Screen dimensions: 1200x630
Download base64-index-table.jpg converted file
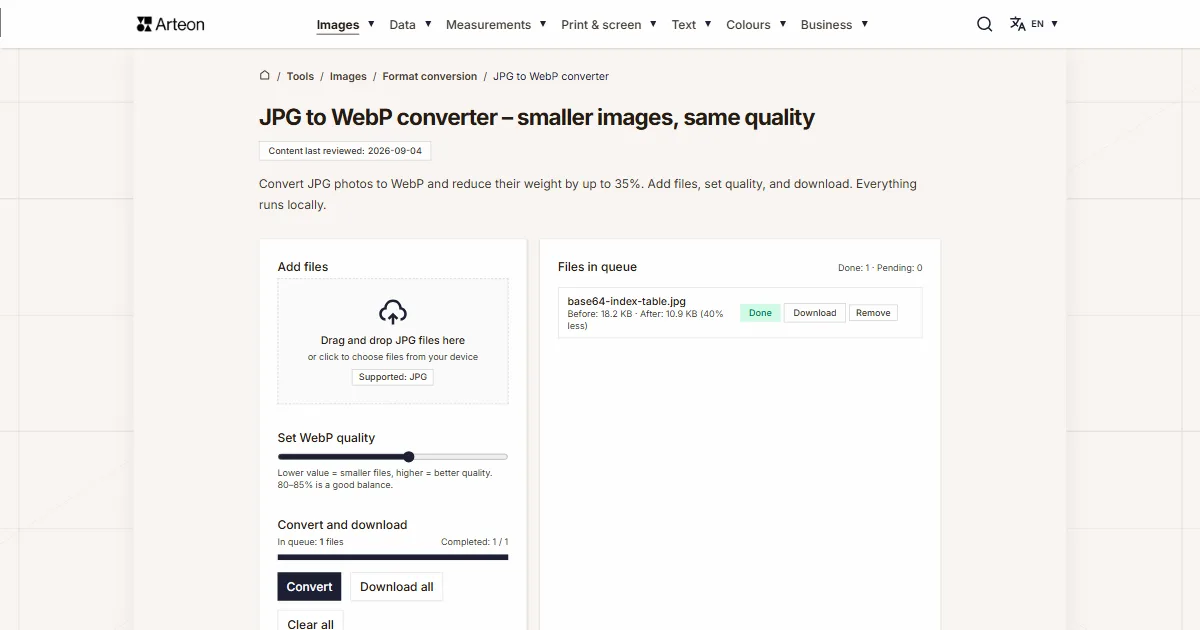click(x=815, y=313)
